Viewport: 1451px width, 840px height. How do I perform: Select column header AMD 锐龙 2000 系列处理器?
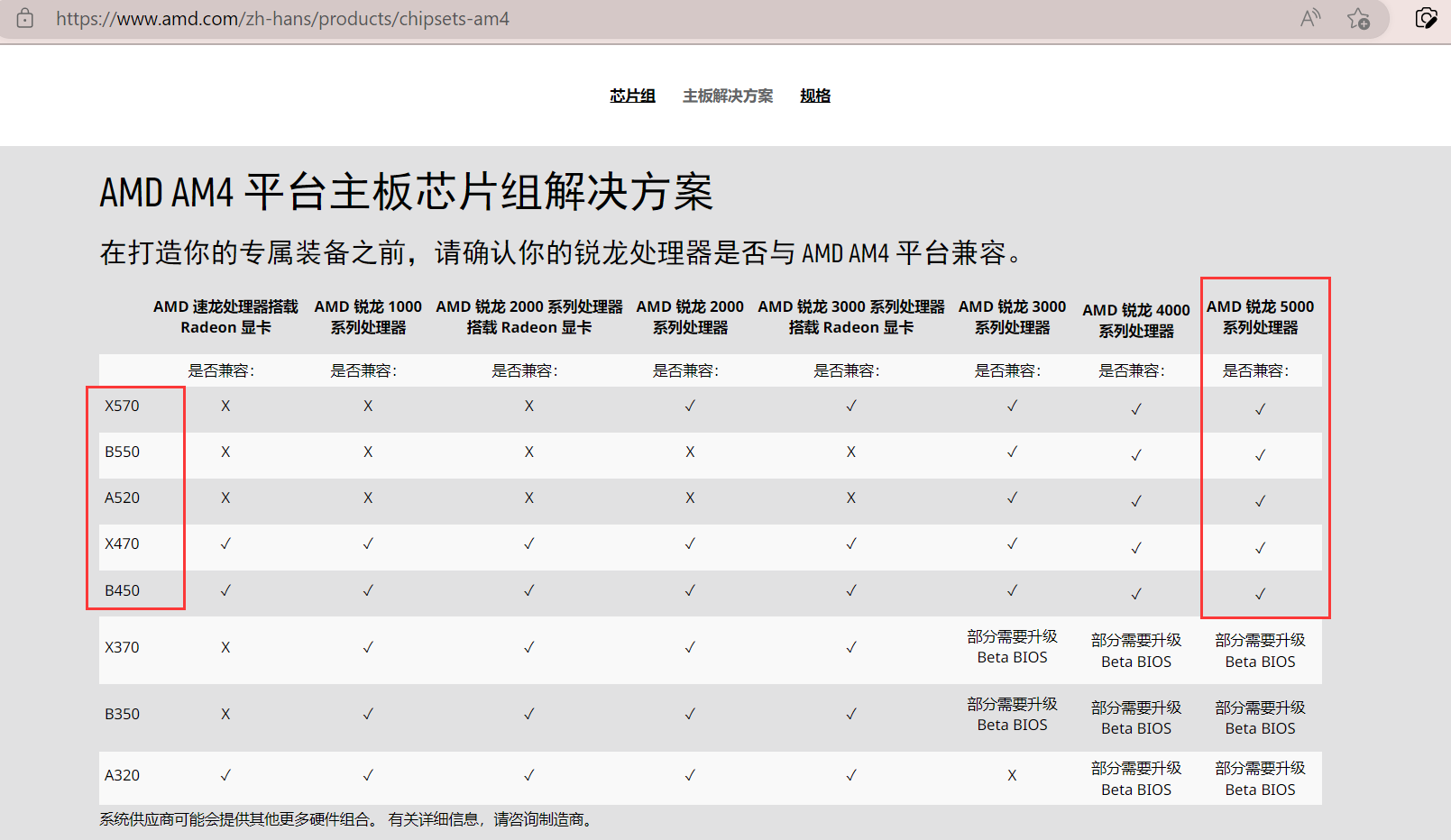pos(690,317)
